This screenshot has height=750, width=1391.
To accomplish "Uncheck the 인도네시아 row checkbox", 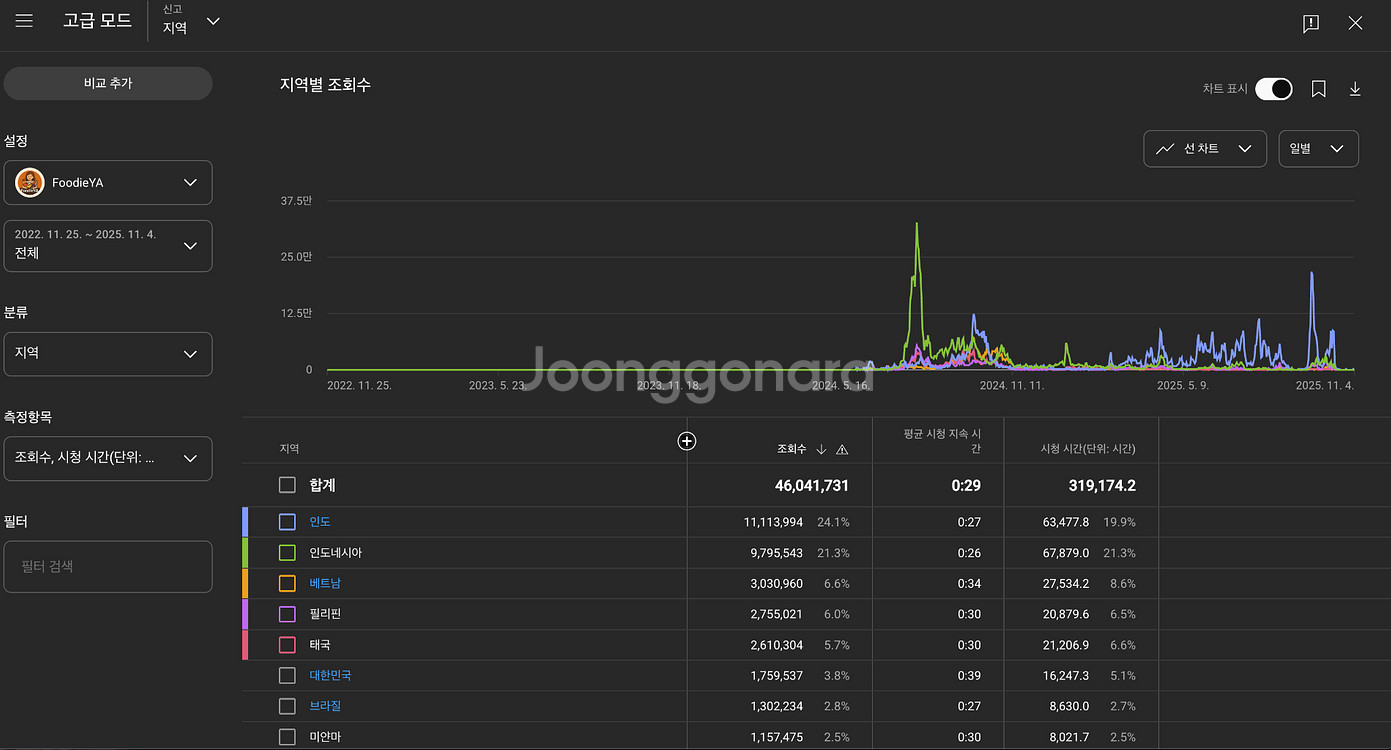I will 288,553.
